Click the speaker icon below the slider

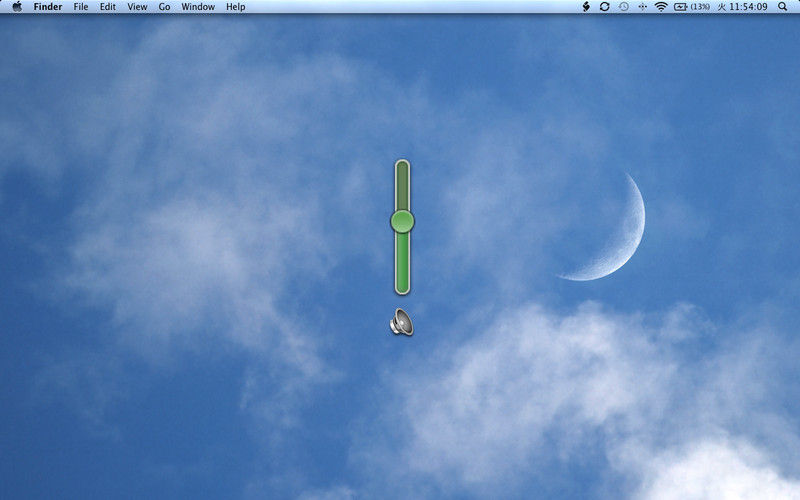pos(402,322)
